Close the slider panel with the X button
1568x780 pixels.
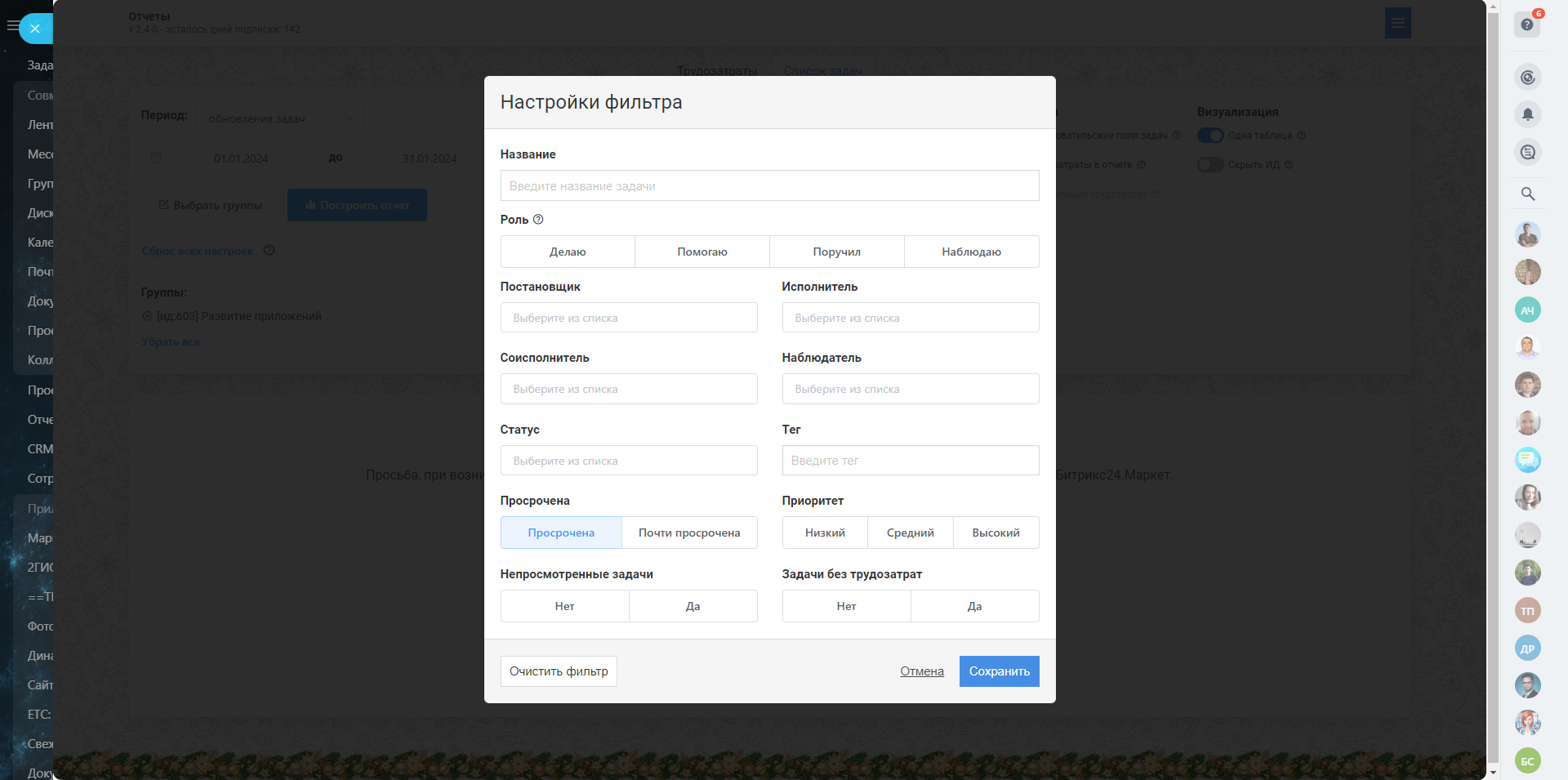[35, 29]
